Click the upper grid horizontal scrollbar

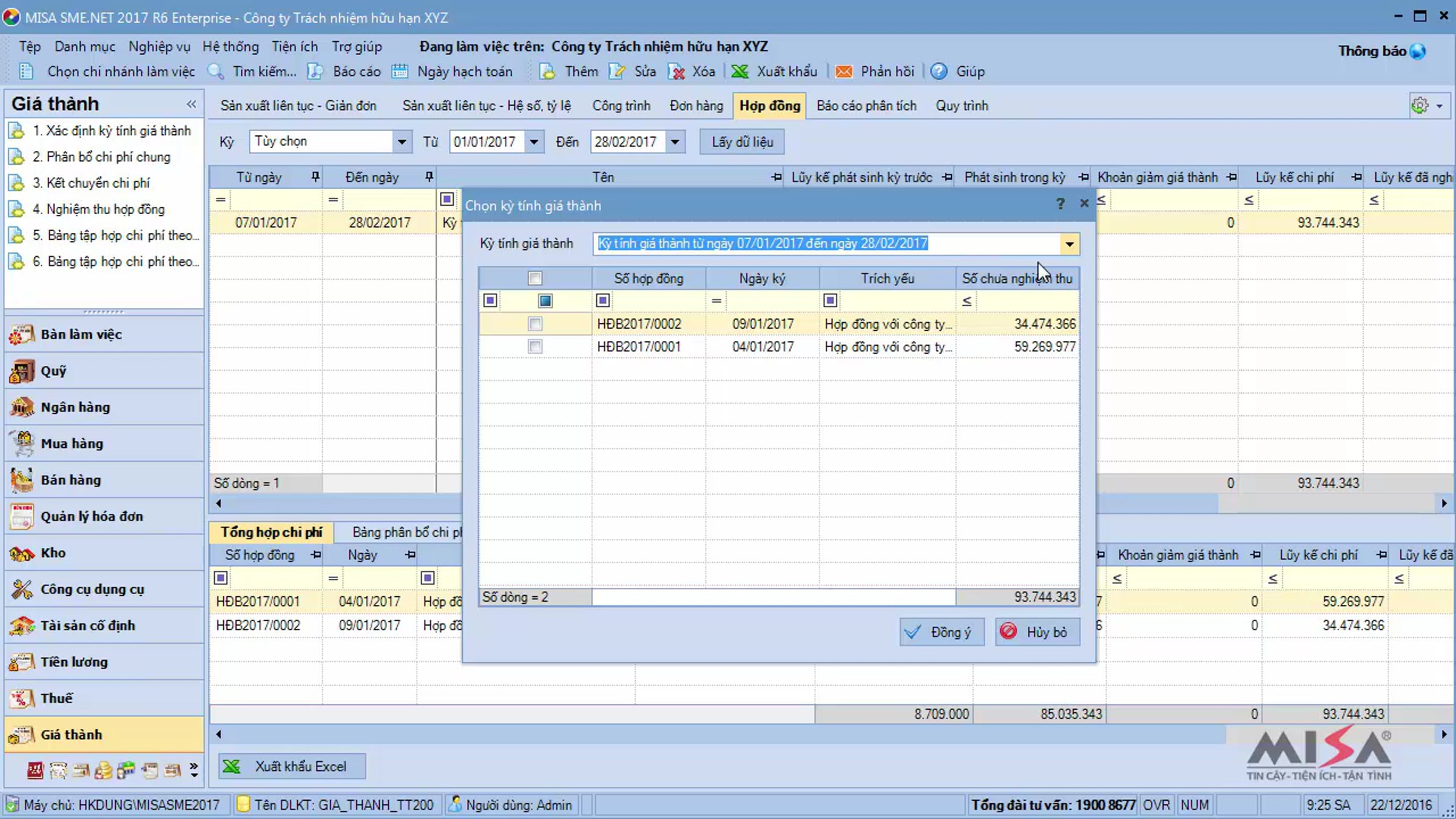[x=831, y=504]
